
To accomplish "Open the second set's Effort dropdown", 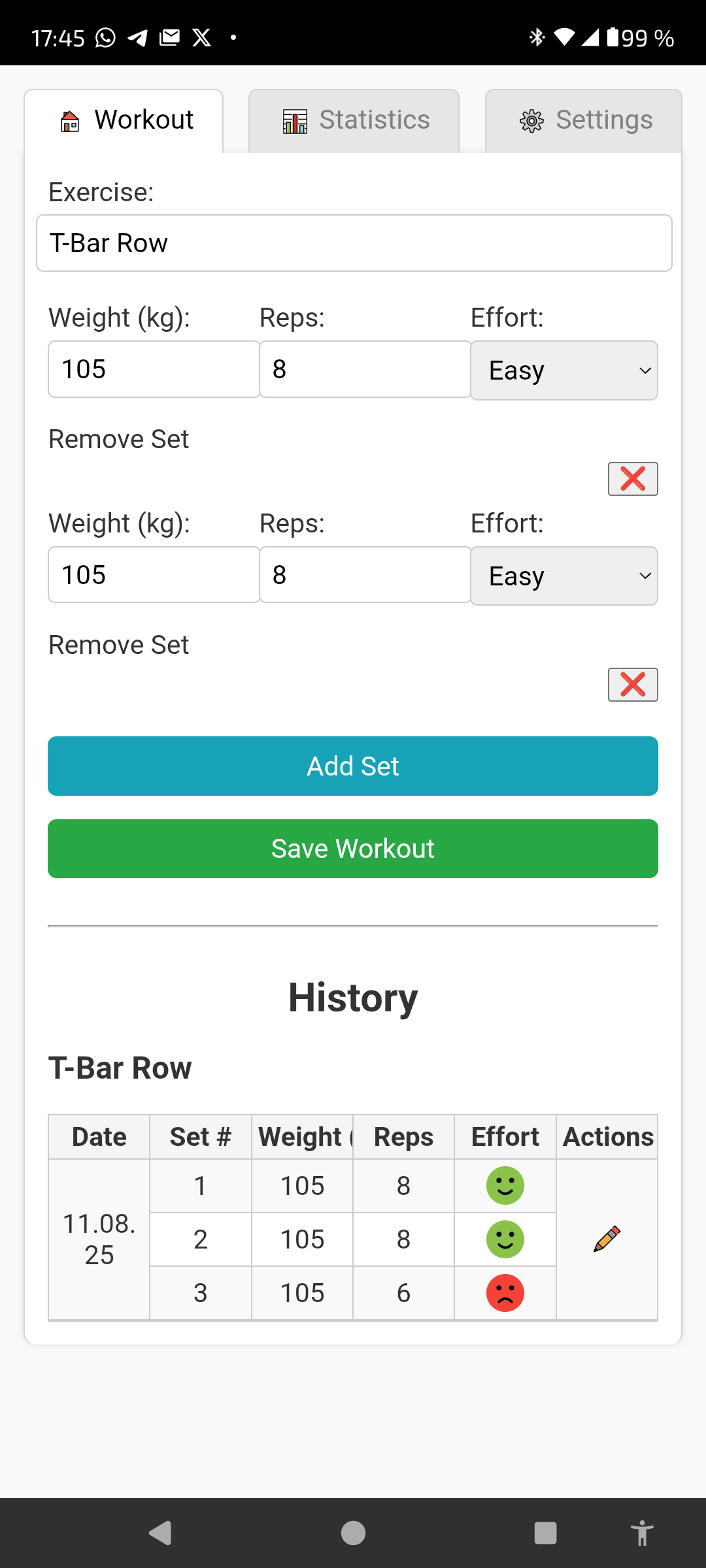I will pyautogui.click(x=563, y=576).
